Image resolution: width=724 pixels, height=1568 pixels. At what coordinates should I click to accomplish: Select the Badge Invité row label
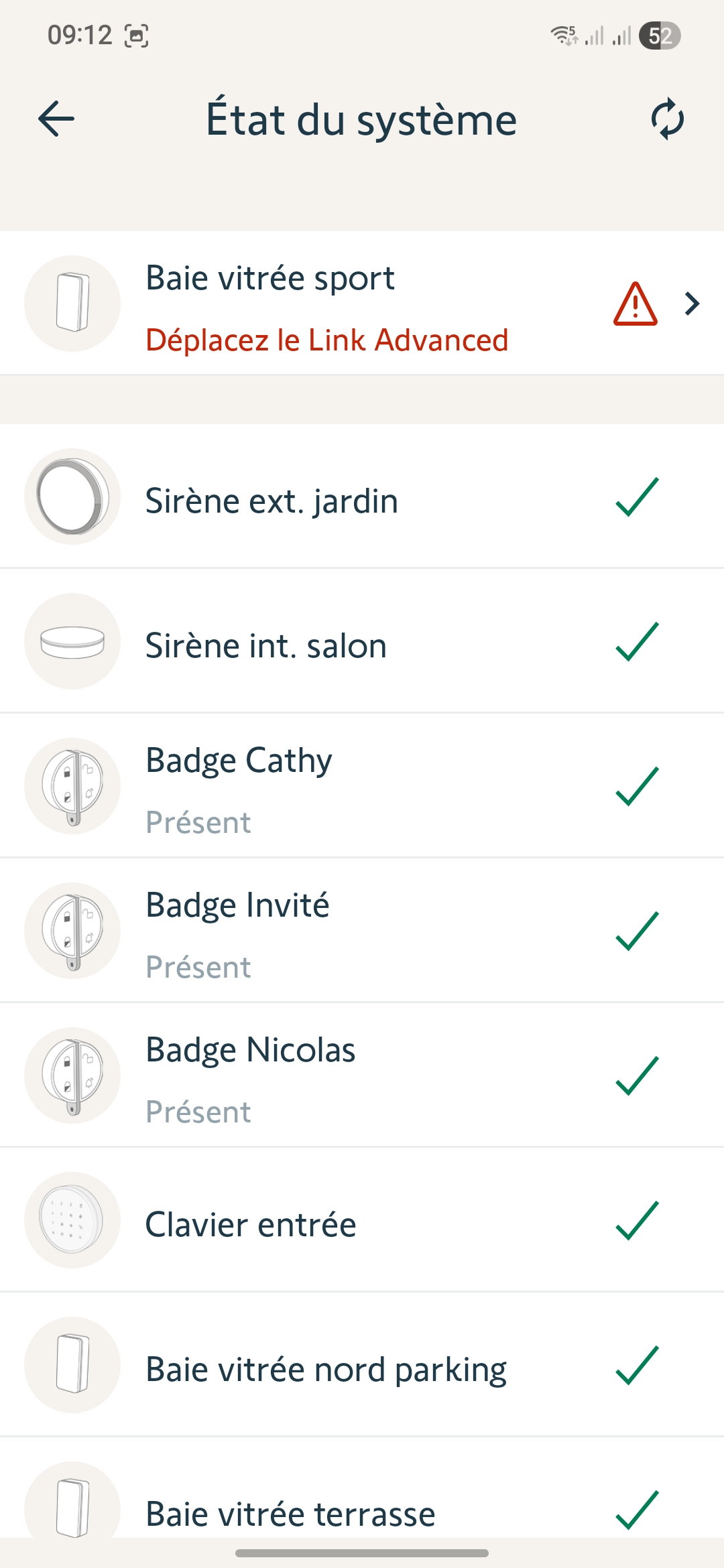pyautogui.click(x=237, y=905)
